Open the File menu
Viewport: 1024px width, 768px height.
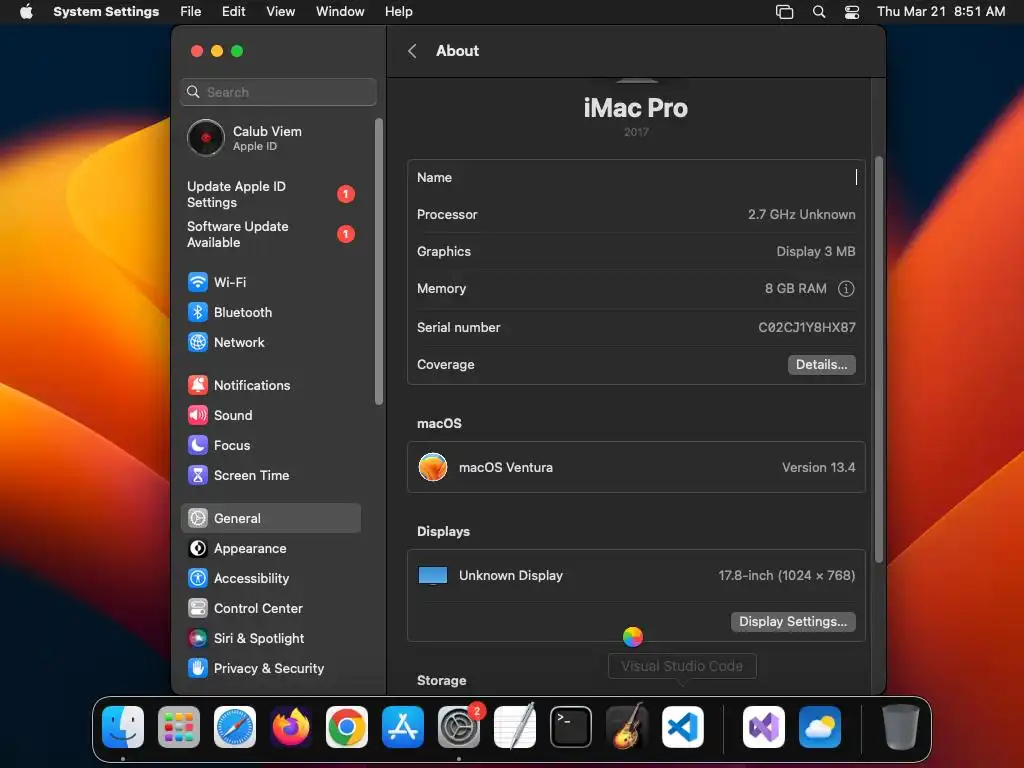tap(191, 12)
